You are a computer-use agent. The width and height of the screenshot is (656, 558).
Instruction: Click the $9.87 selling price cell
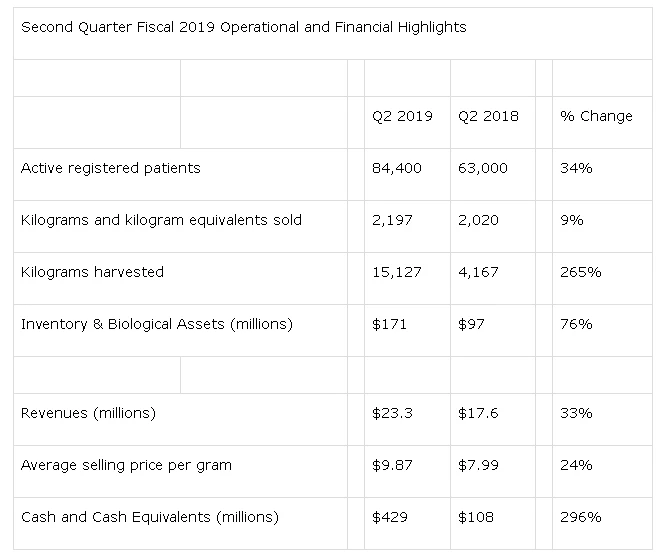[391, 465]
